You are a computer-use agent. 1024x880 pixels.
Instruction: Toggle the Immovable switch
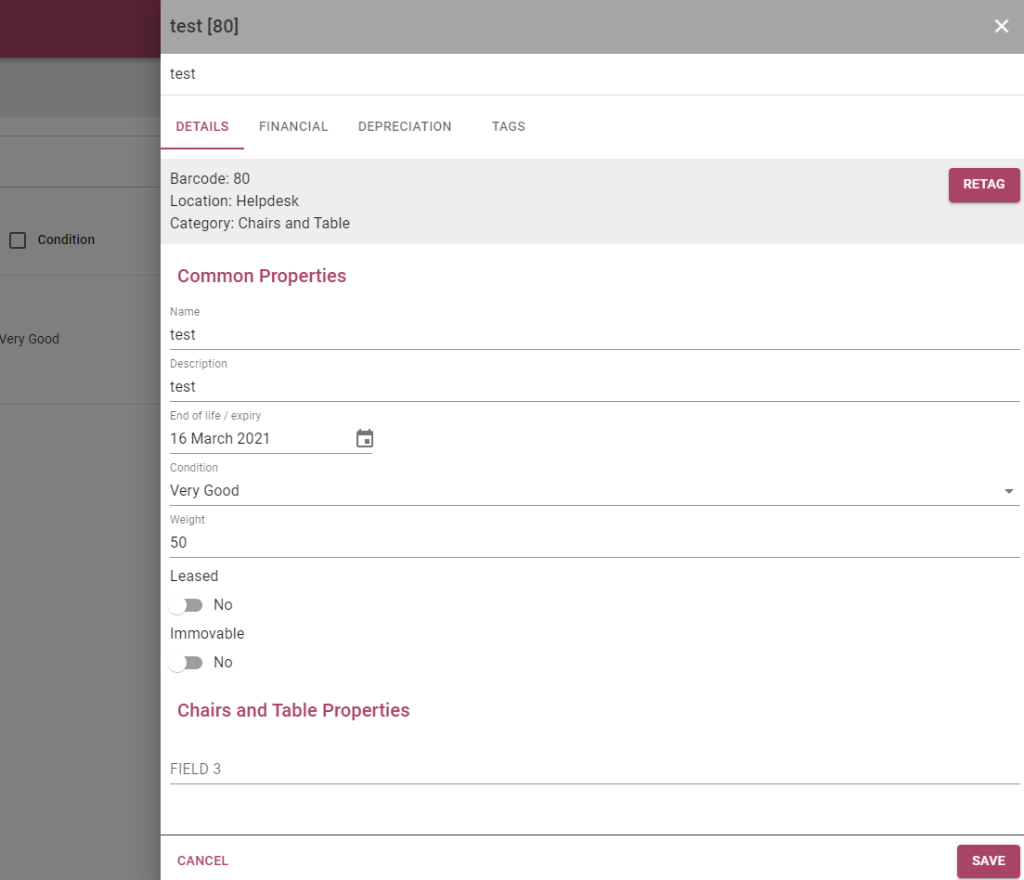point(186,663)
